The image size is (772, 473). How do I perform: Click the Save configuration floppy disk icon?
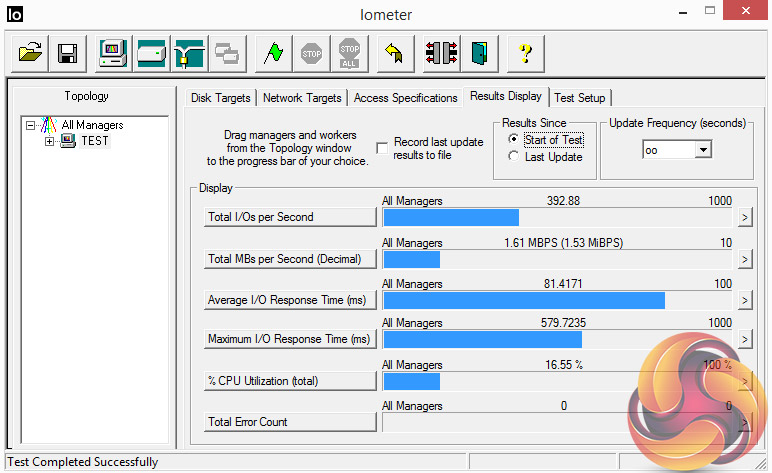68,54
